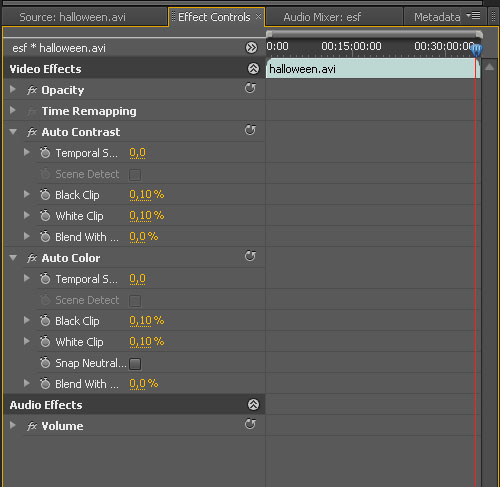Expand Auto Color Black Clip slider

coord(27,320)
